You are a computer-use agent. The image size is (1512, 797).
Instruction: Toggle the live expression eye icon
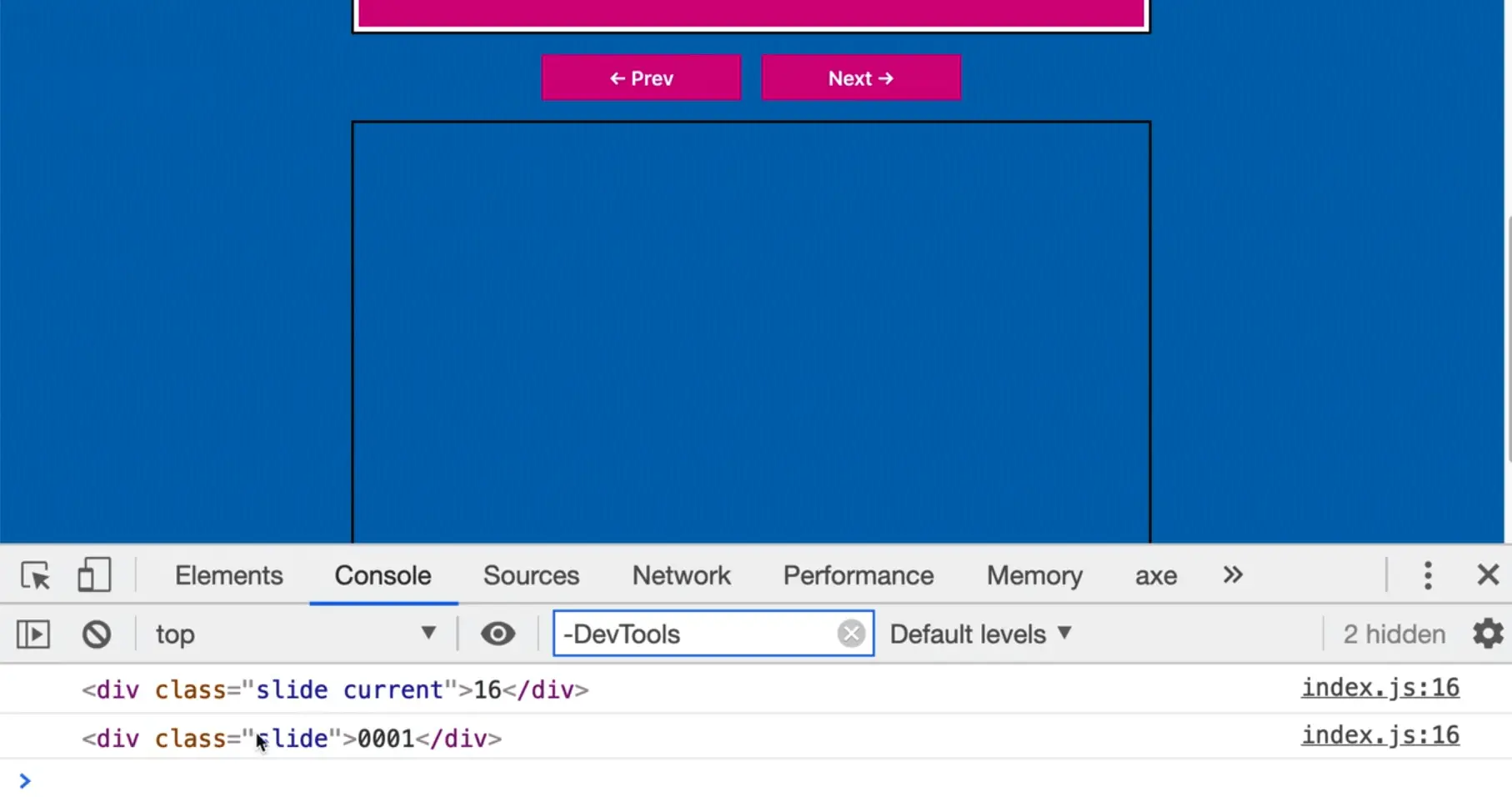tap(498, 634)
